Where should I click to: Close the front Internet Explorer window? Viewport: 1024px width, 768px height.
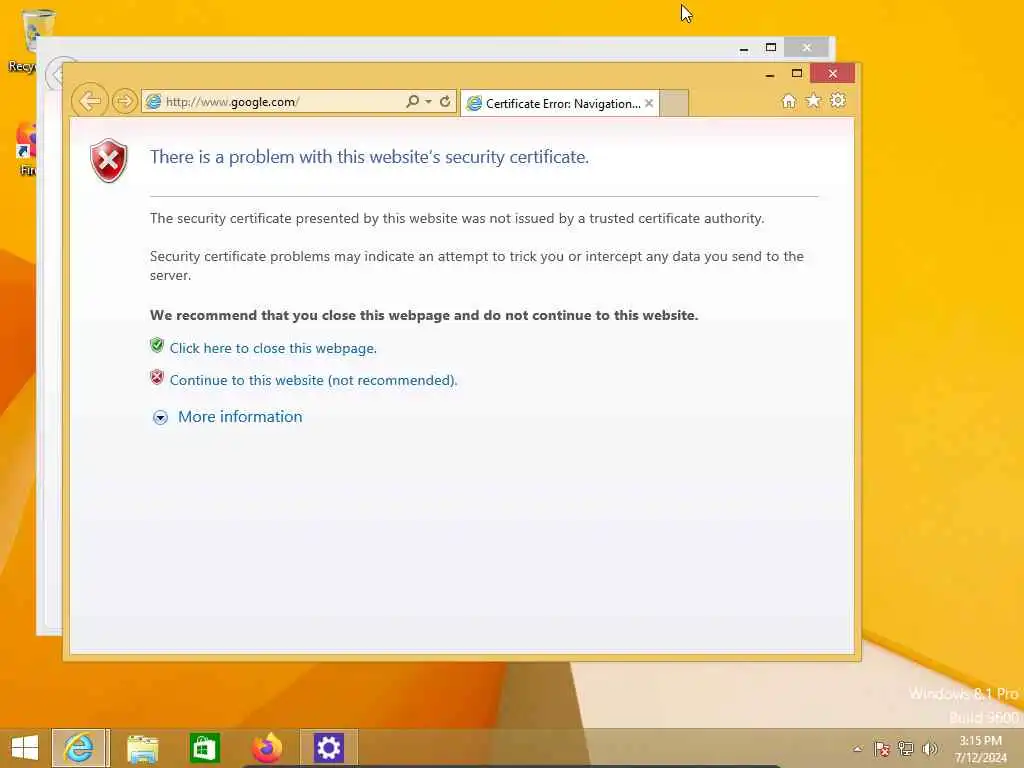click(833, 73)
